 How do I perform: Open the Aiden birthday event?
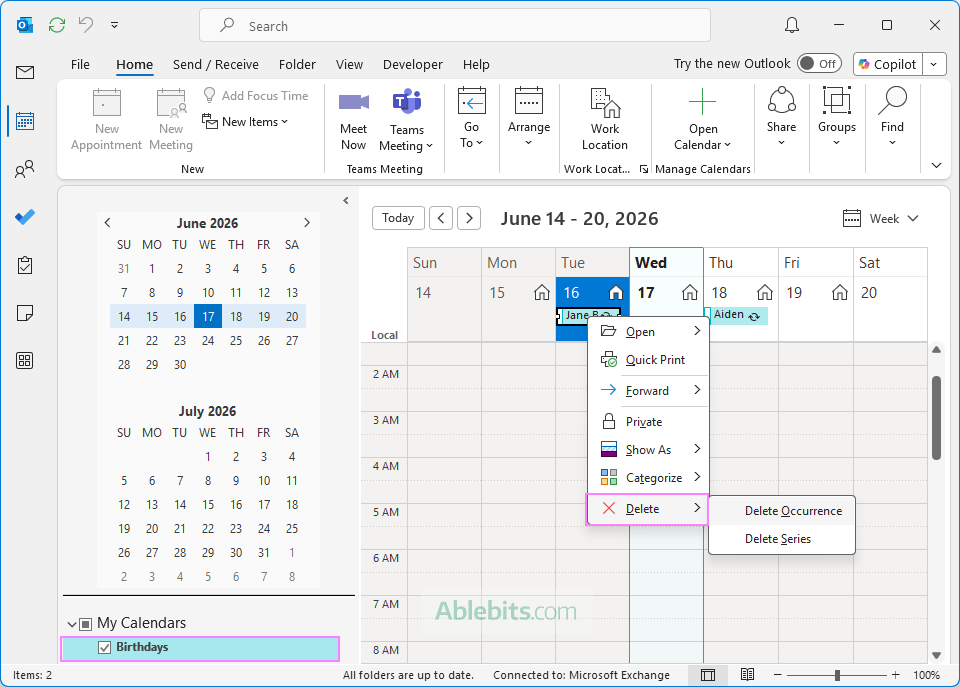tap(737, 315)
